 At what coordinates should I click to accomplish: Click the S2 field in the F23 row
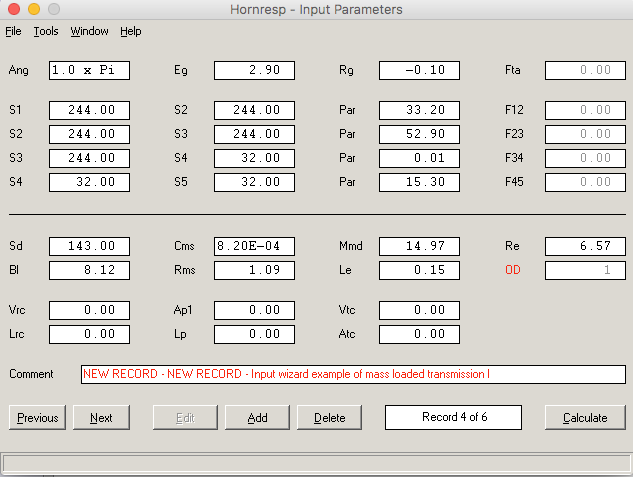click(x=89, y=134)
